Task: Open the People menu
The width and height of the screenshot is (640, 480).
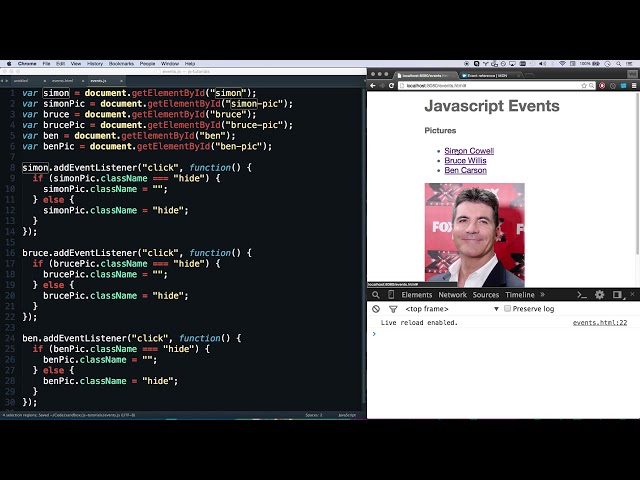Action: coord(147,64)
